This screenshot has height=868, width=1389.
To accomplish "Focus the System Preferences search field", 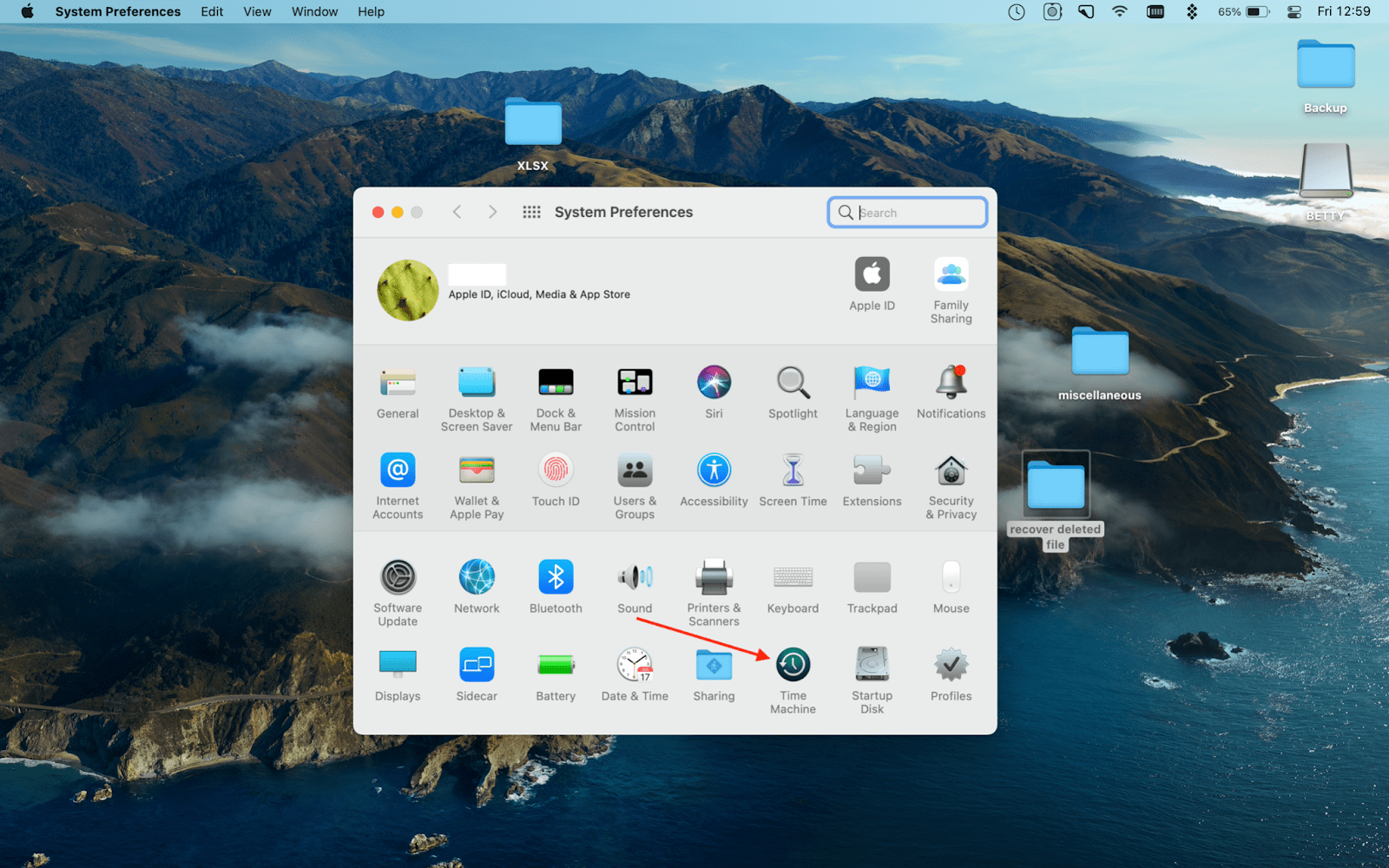I will tap(907, 213).
